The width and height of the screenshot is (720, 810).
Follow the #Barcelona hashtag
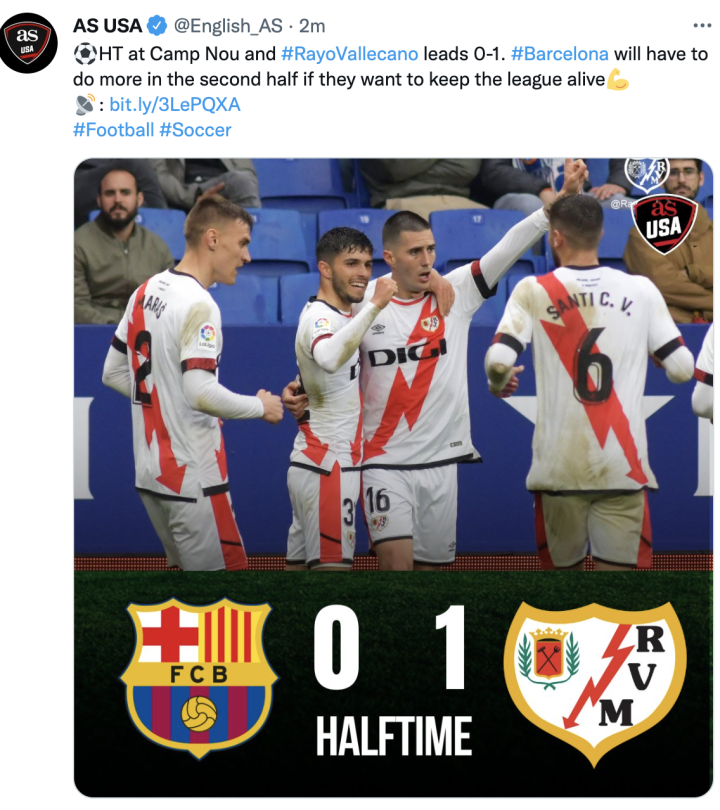[560, 54]
